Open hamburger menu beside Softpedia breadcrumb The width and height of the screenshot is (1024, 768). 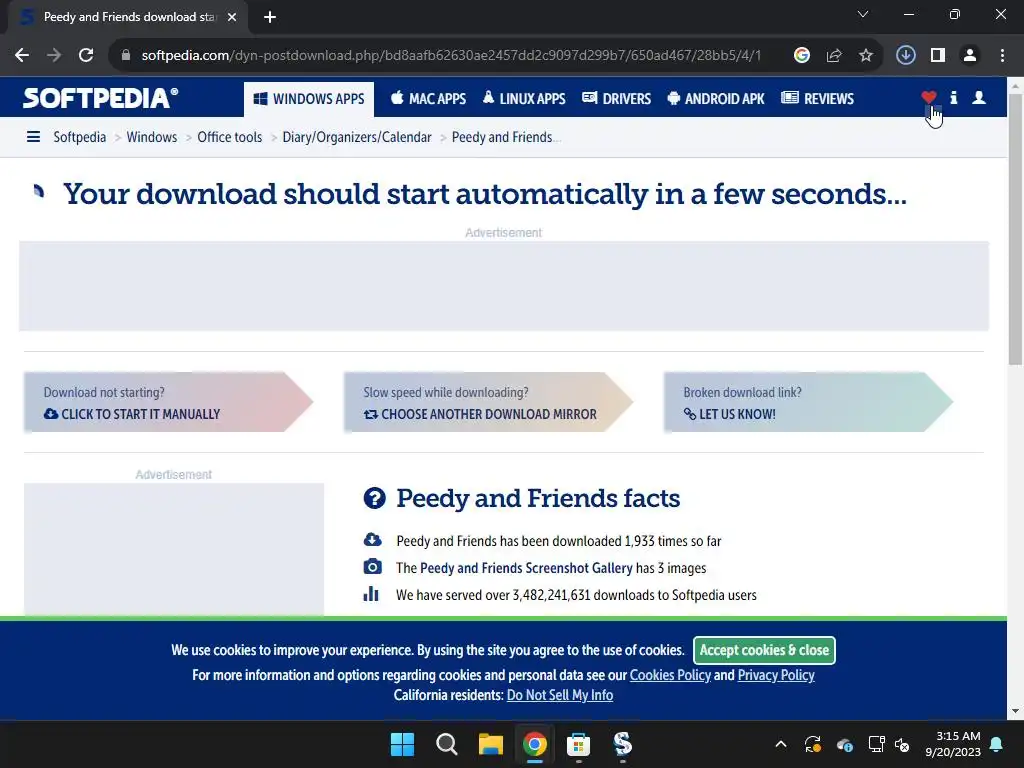[x=33, y=137]
